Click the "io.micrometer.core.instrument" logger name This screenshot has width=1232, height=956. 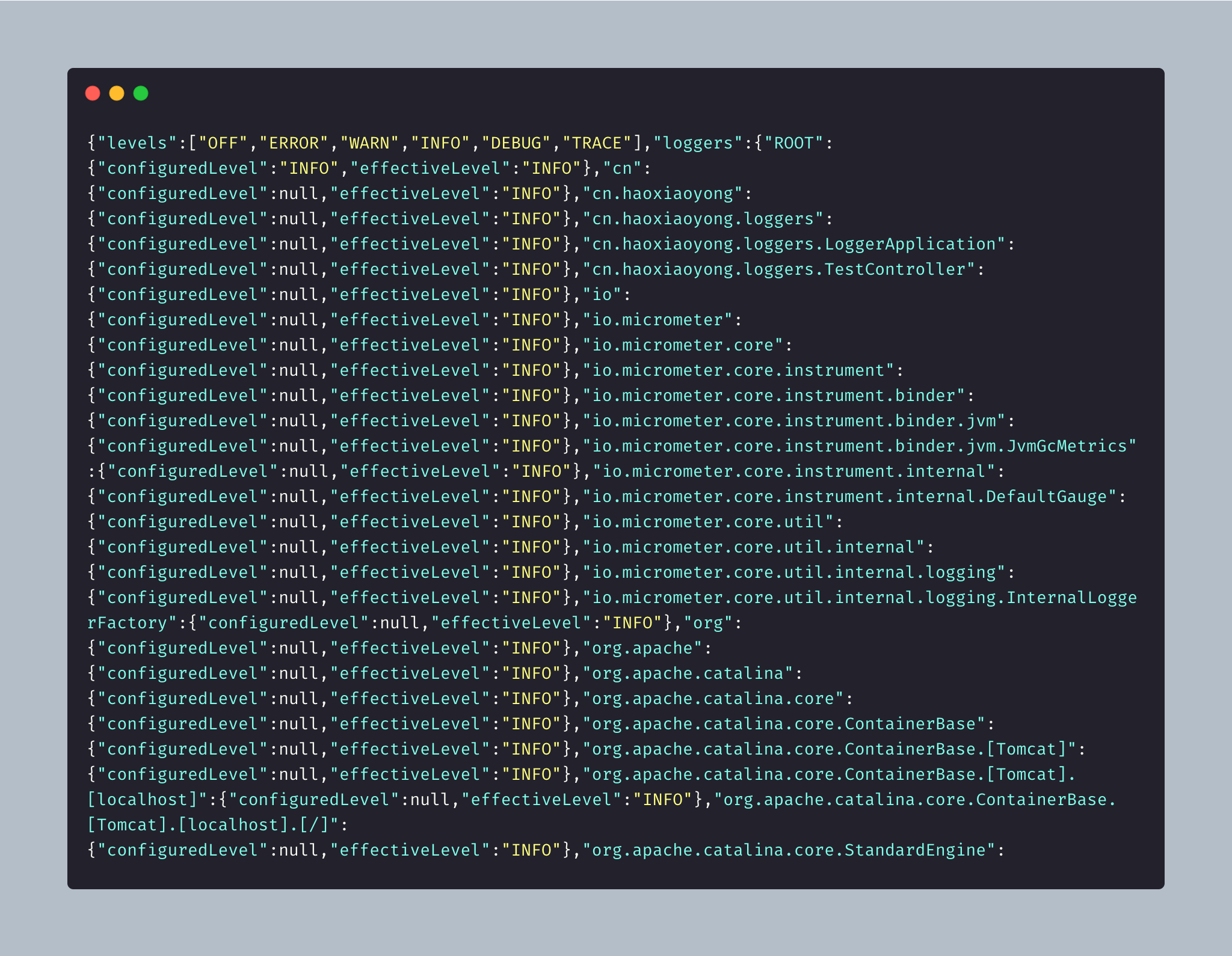coord(739,370)
